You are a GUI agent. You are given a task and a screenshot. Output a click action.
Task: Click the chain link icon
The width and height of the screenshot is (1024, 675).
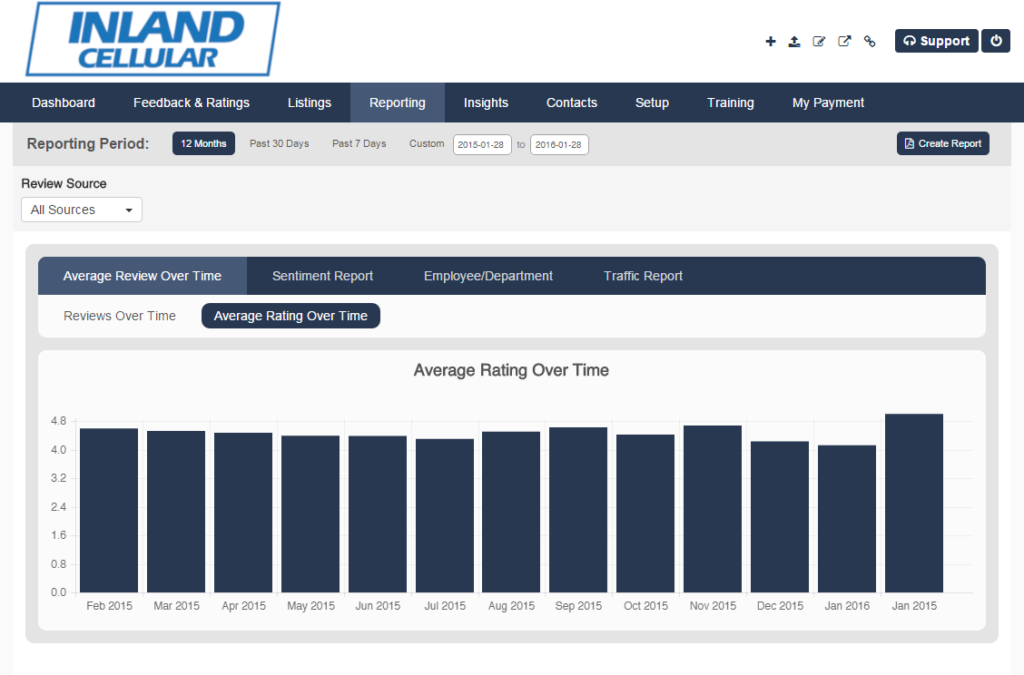[869, 42]
